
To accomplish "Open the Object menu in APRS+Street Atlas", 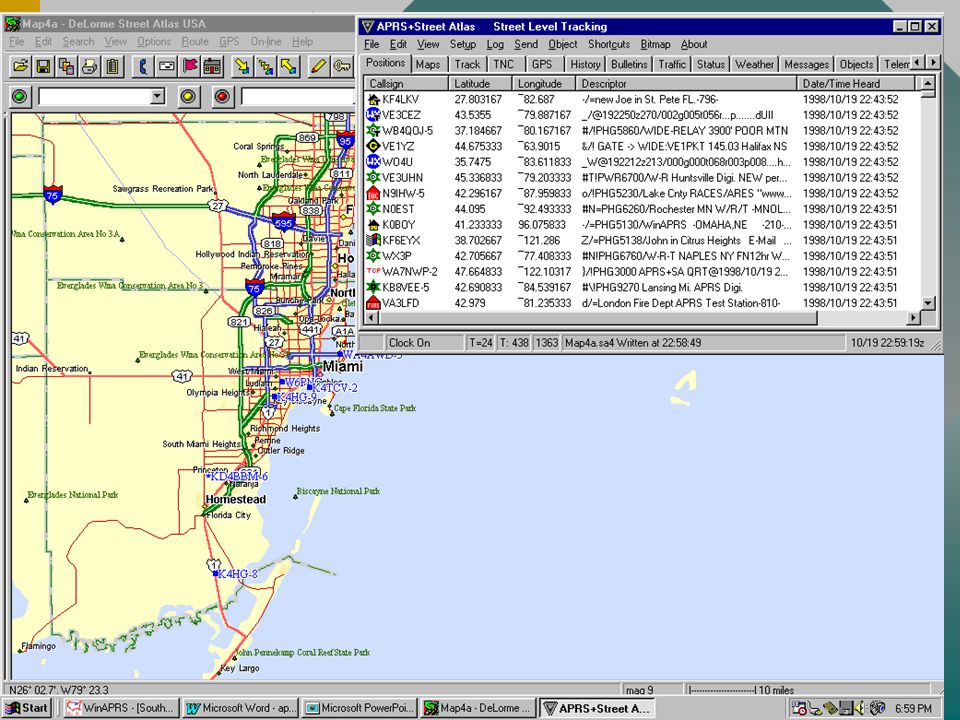I will pyautogui.click(x=563, y=44).
